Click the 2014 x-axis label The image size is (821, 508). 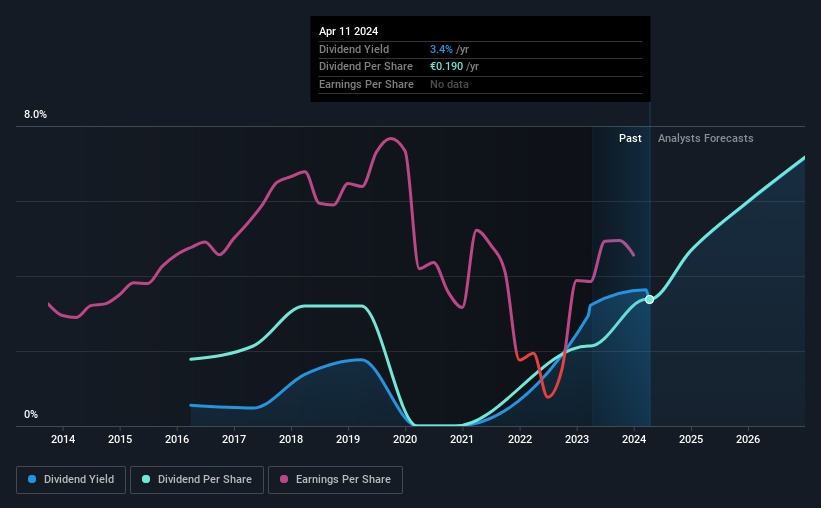(63, 439)
